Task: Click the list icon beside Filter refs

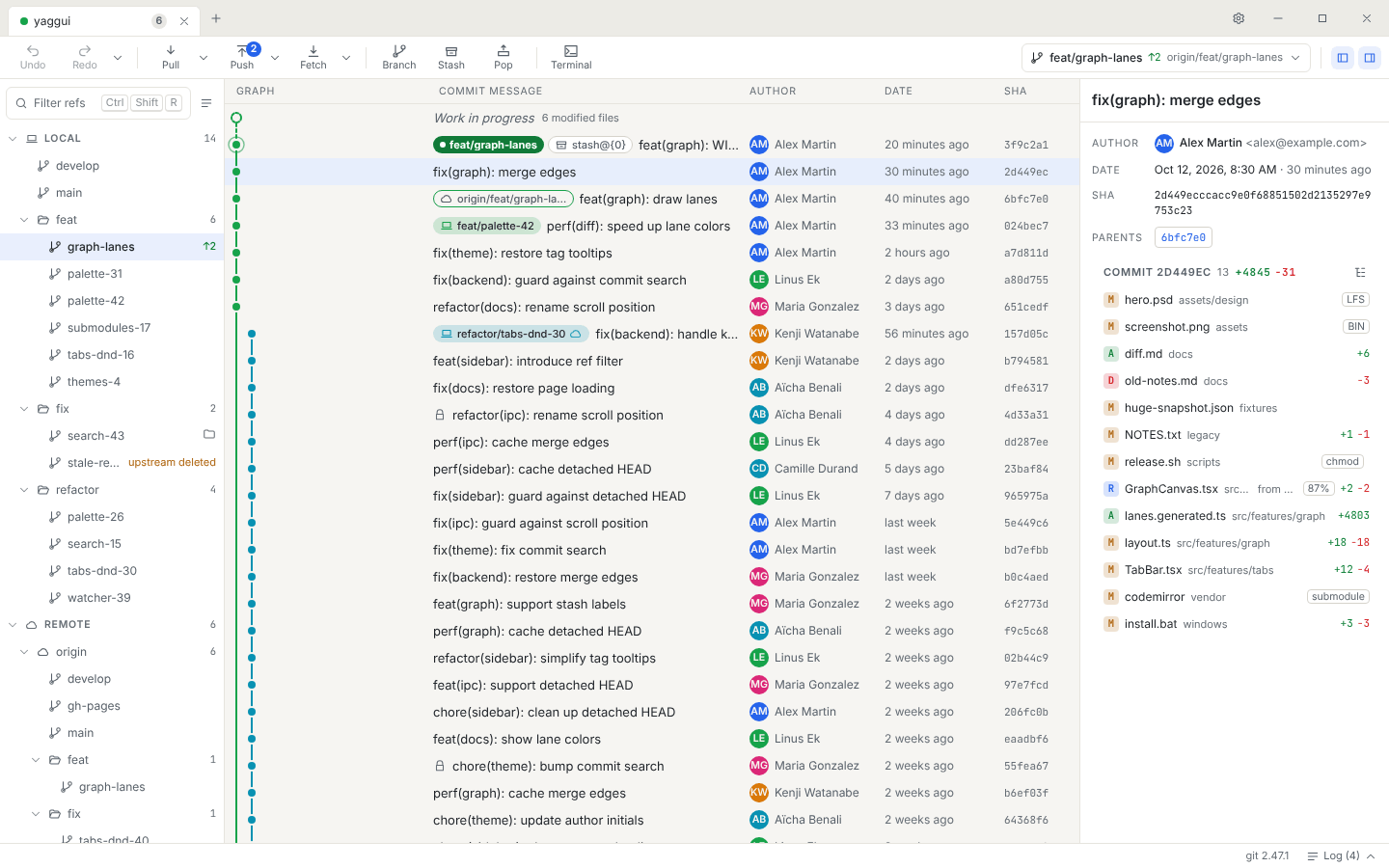Action: click(206, 103)
